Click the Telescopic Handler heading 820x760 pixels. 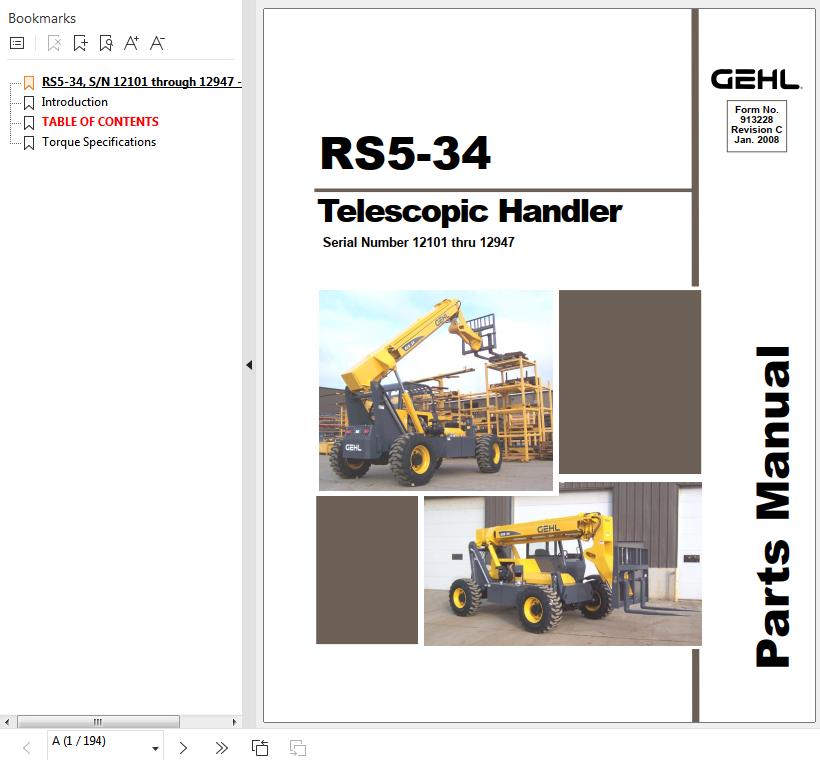click(x=470, y=211)
